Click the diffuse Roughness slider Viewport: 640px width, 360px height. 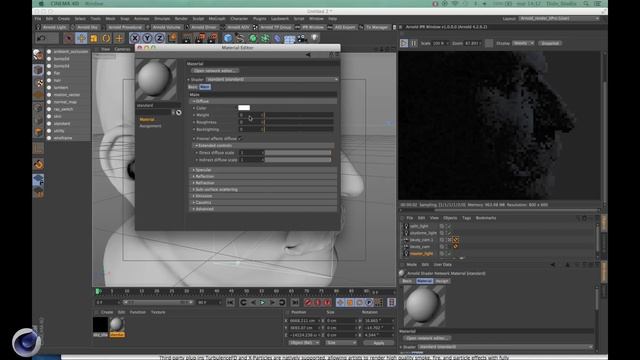coord(299,122)
